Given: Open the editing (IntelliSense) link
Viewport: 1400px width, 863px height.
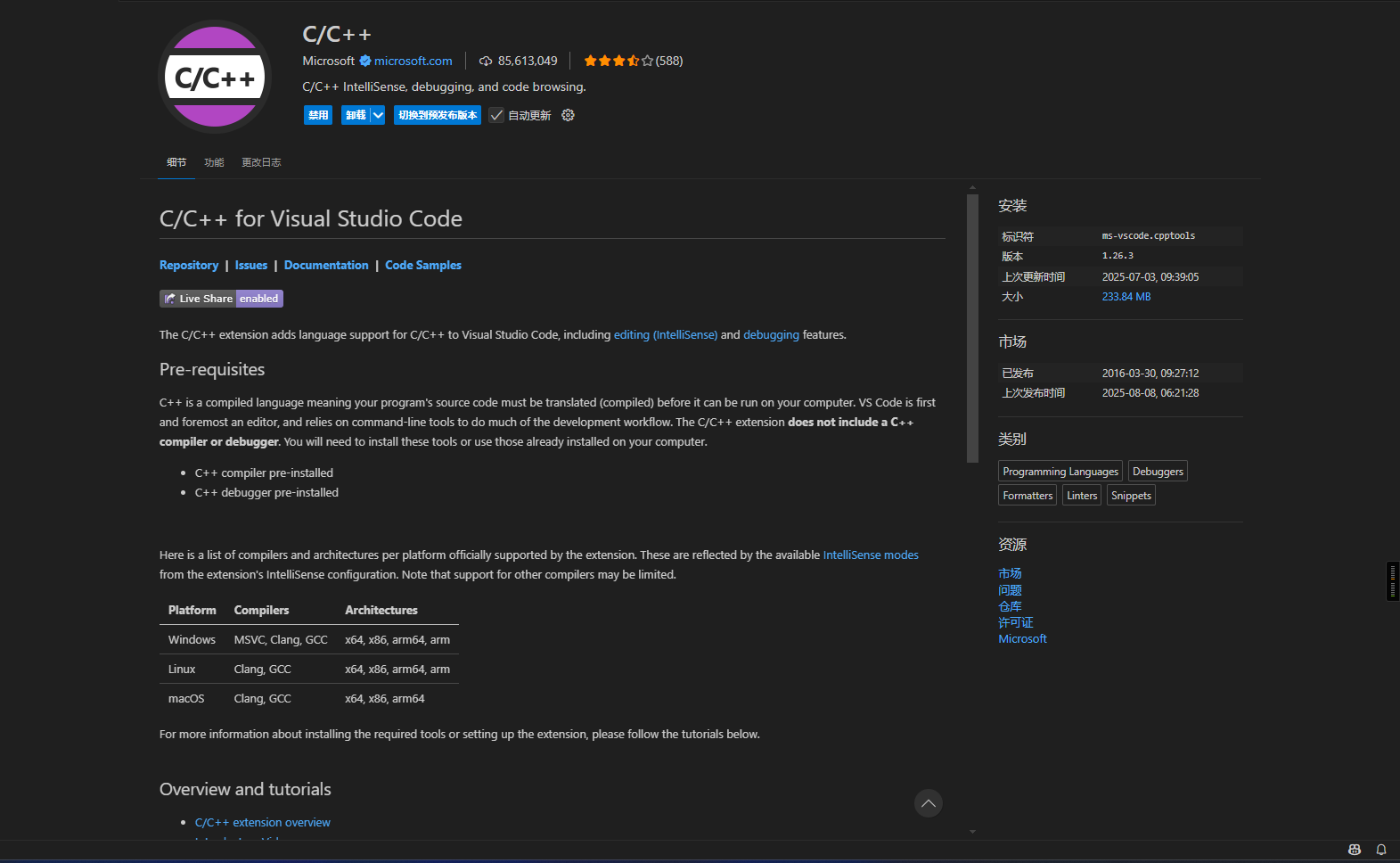Looking at the screenshot, I should [666, 334].
